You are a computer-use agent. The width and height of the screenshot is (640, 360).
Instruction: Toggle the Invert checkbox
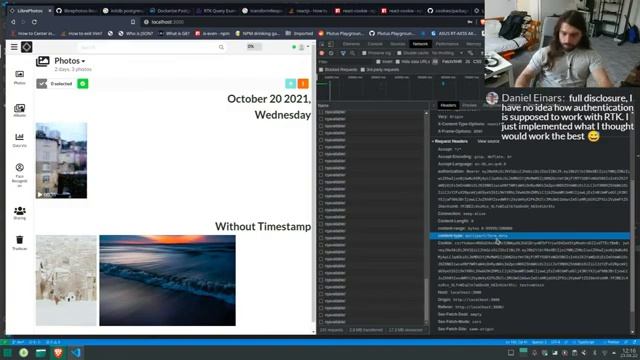[378, 62]
